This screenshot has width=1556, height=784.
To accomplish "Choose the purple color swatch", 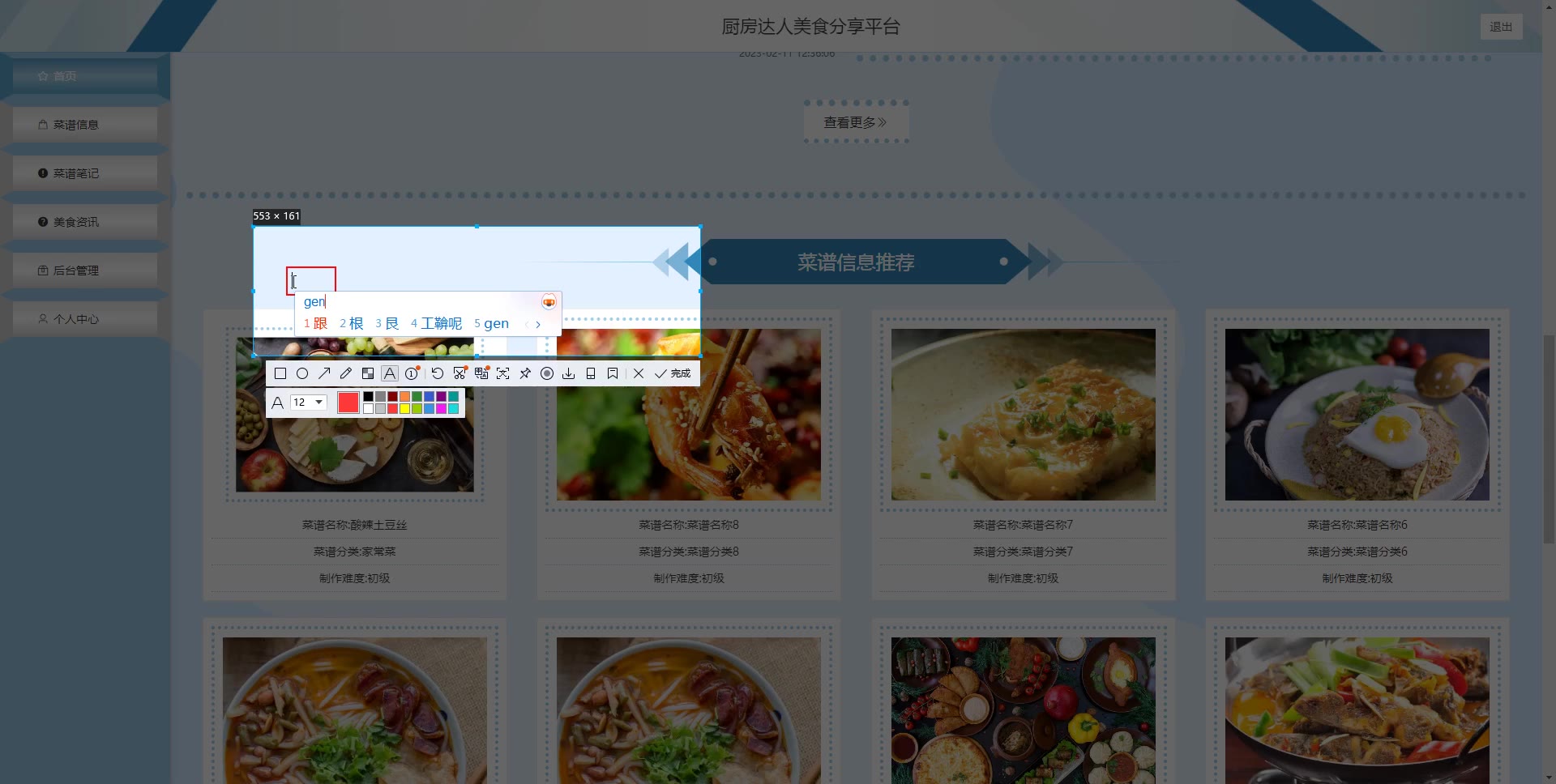I will click(x=441, y=397).
